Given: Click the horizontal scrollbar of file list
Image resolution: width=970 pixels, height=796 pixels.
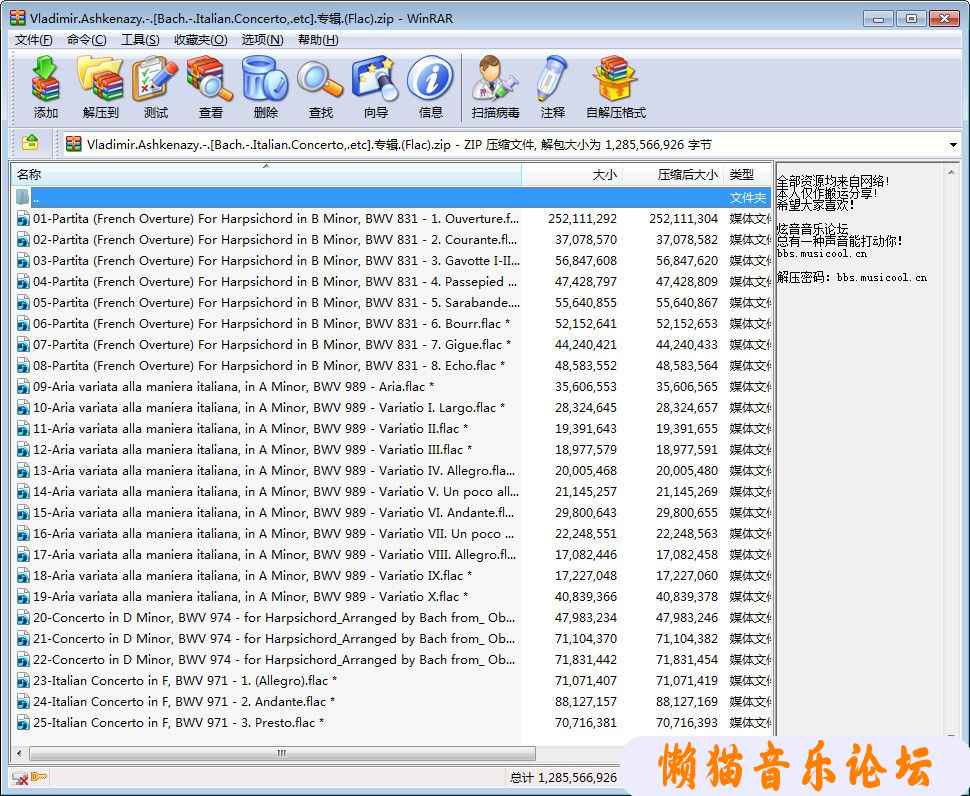Looking at the screenshot, I should point(280,752).
